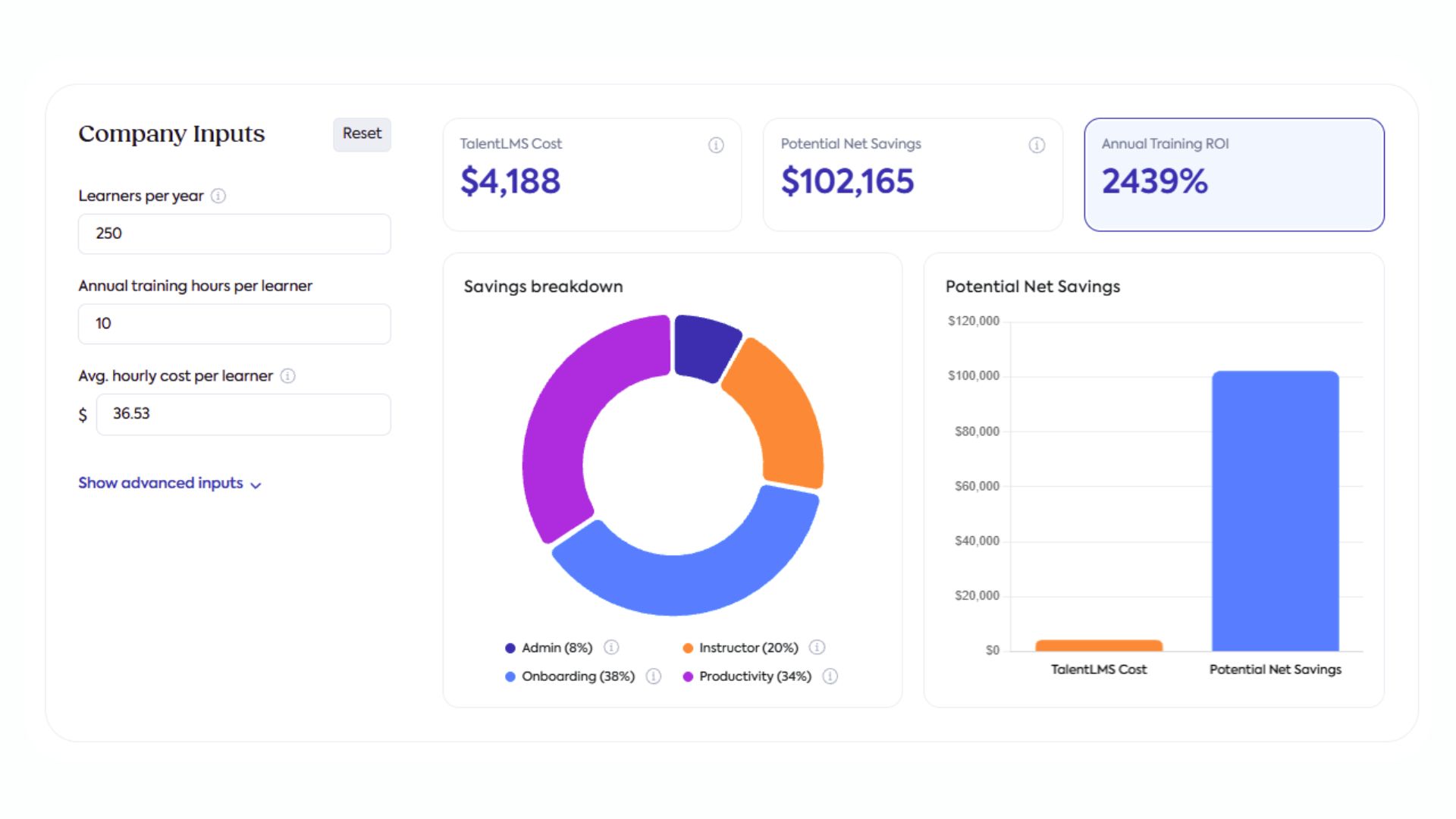This screenshot has width=1456, height=819.
Task: Click the orange Instructor legend dot
Action: 688,648
